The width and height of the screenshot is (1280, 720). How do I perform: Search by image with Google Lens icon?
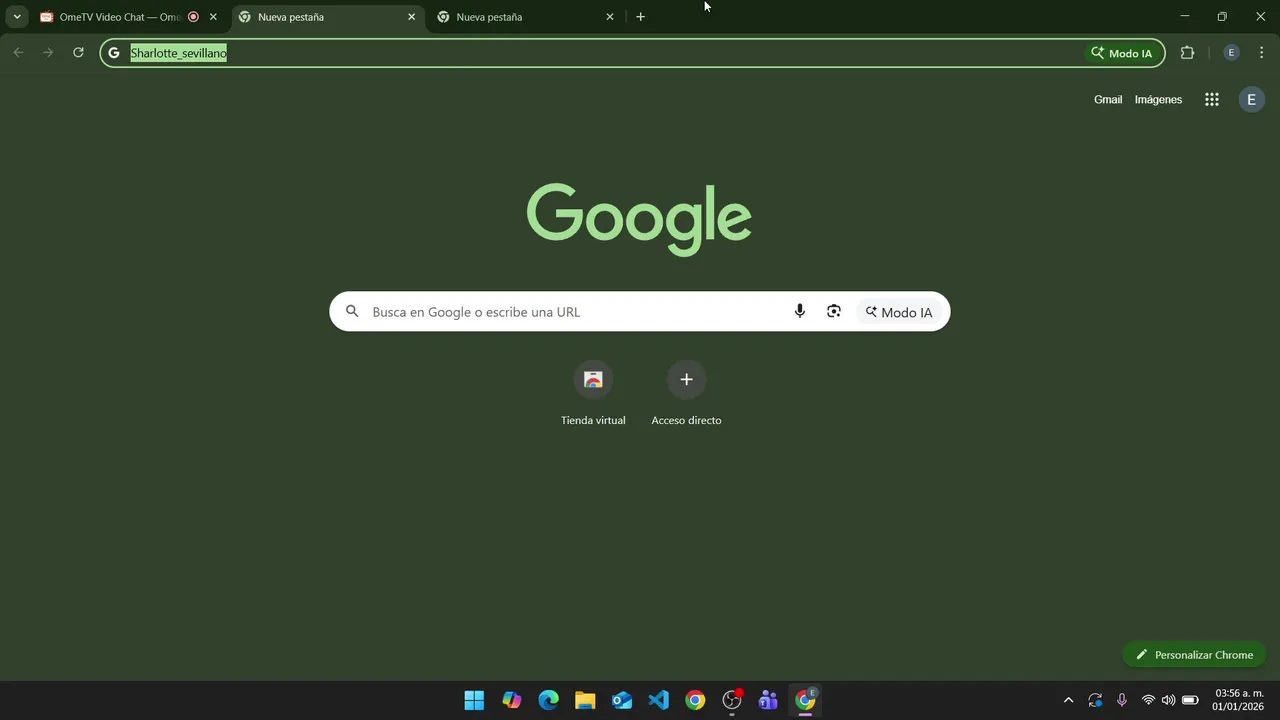tap(834, 312)
